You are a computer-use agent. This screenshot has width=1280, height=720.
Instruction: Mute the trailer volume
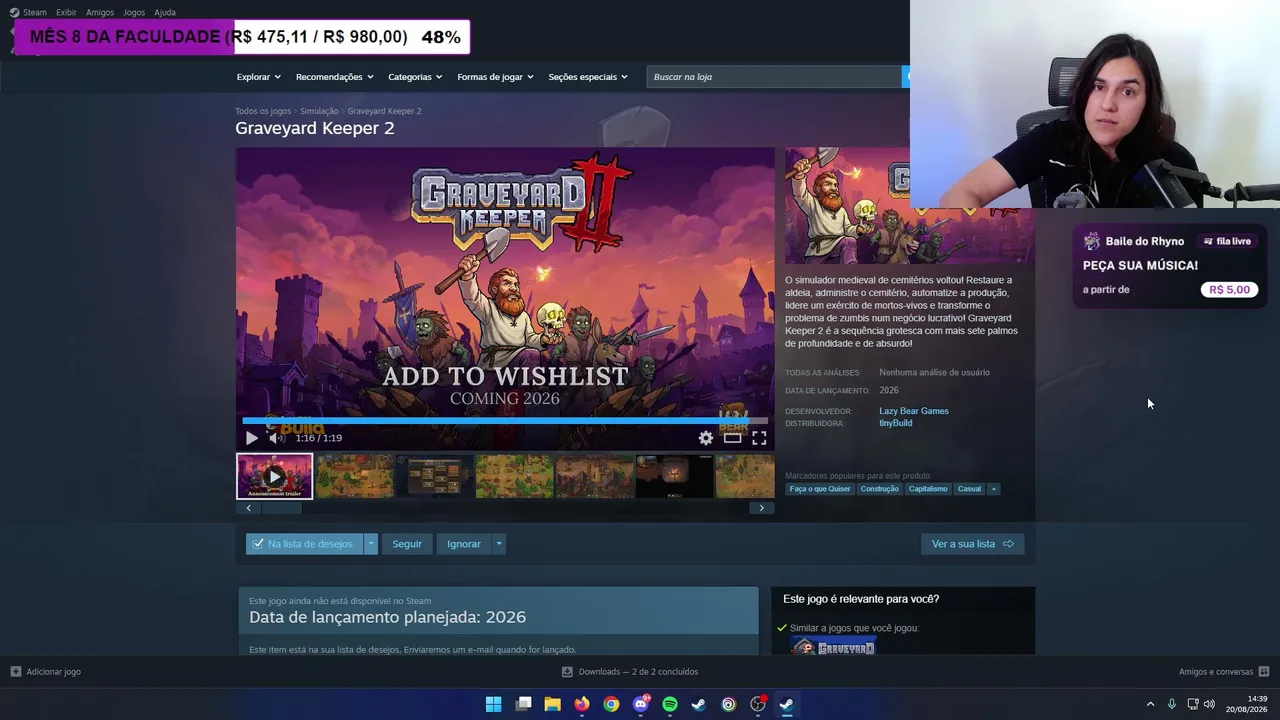[x=275, y=438]
